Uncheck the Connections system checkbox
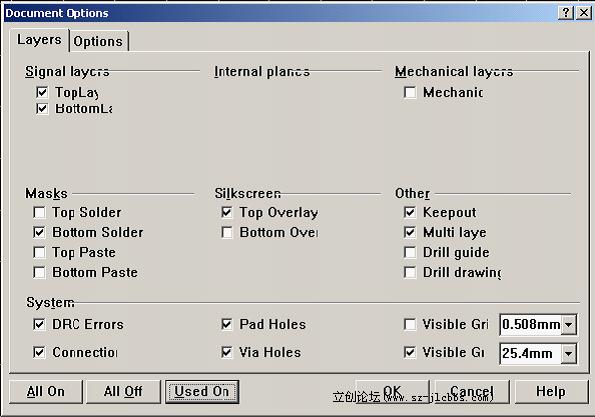The height and width of the screenshot is (417, 595). tap(39, 352)
